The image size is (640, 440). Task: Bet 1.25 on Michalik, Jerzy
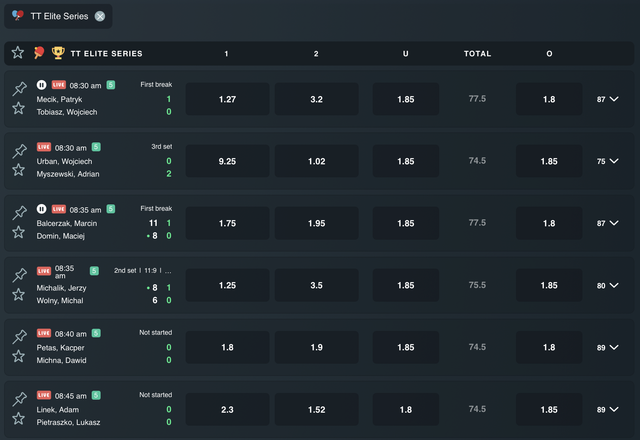click(227, 285)
